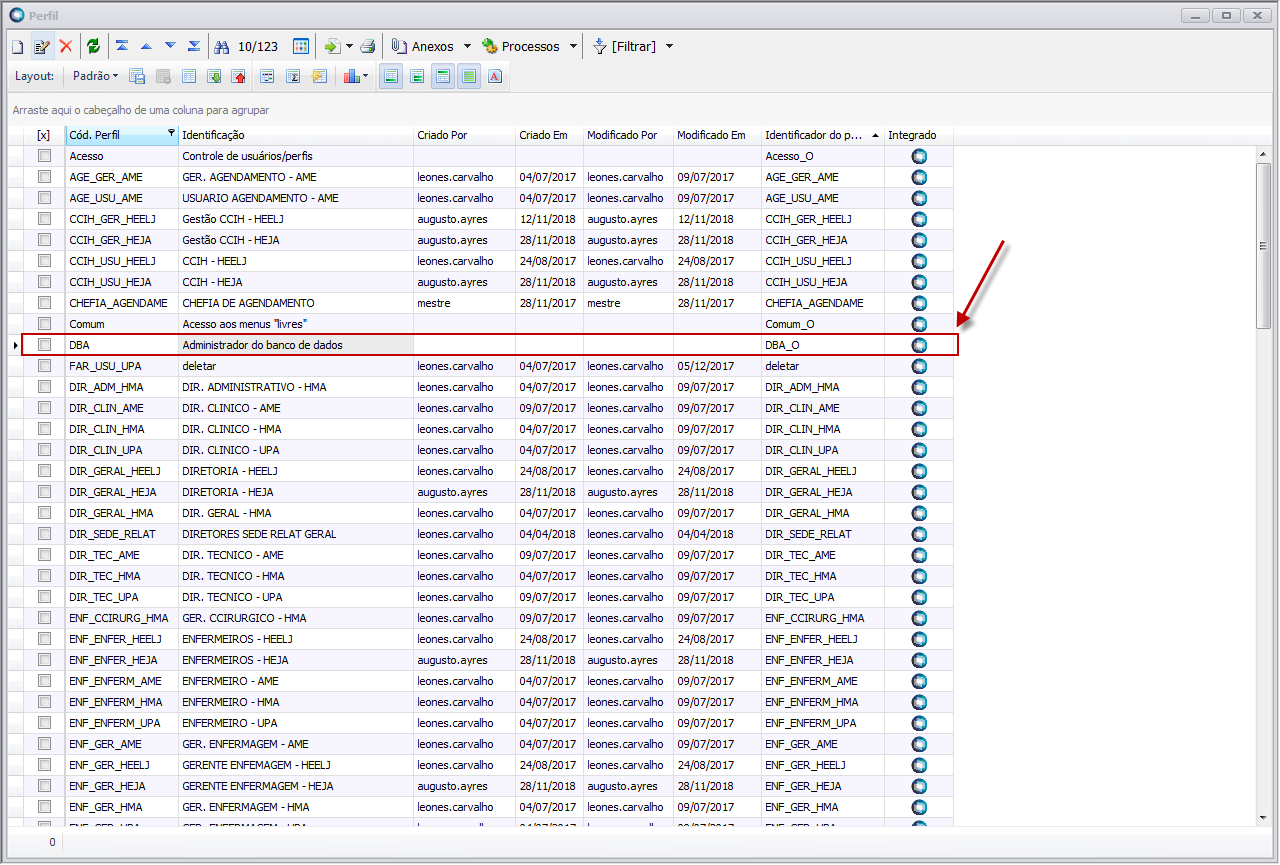
Task: Open the export dropdown arrow
Action: 349,46
